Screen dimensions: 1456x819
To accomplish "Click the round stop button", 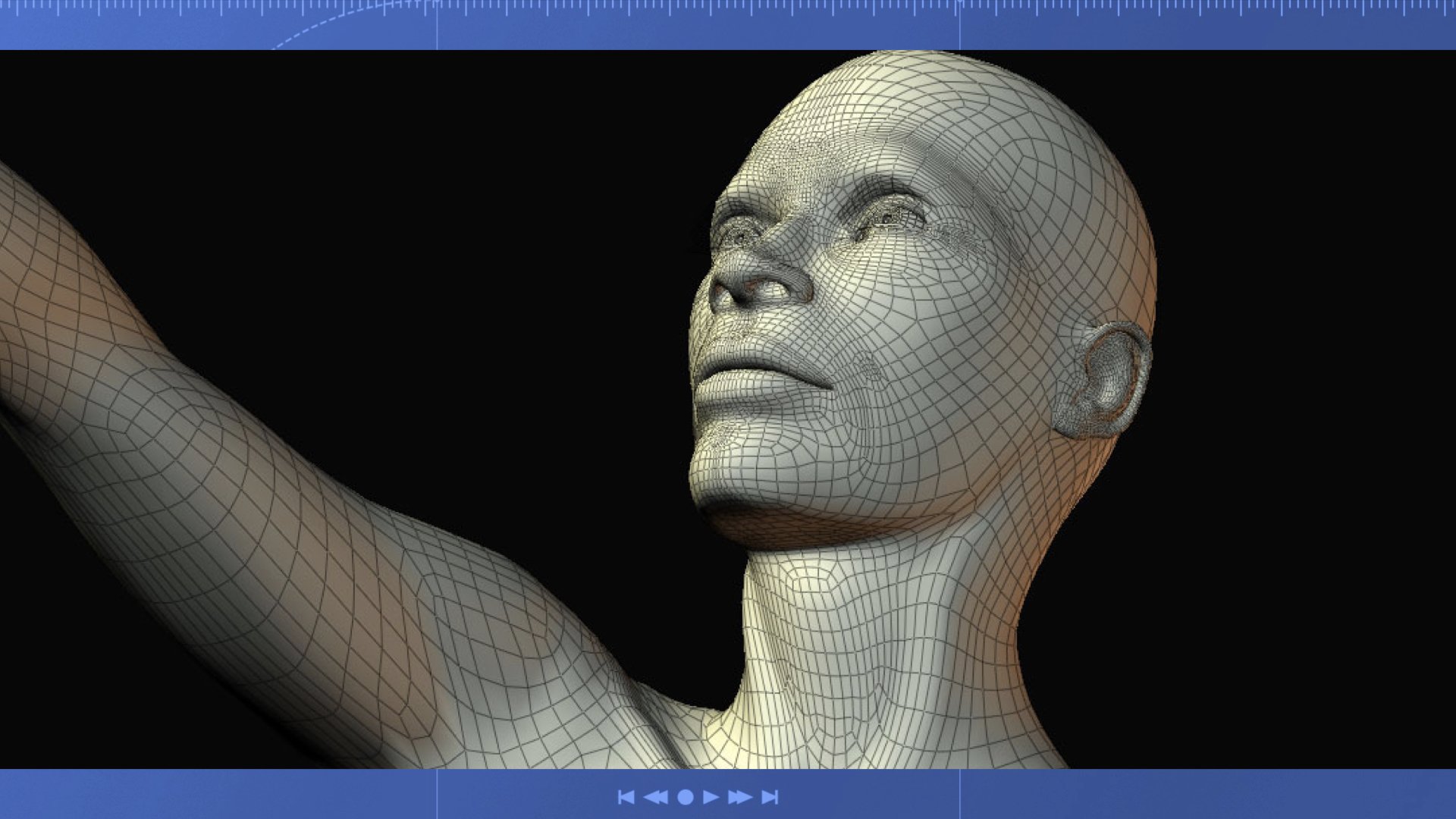I will [685, 797].
